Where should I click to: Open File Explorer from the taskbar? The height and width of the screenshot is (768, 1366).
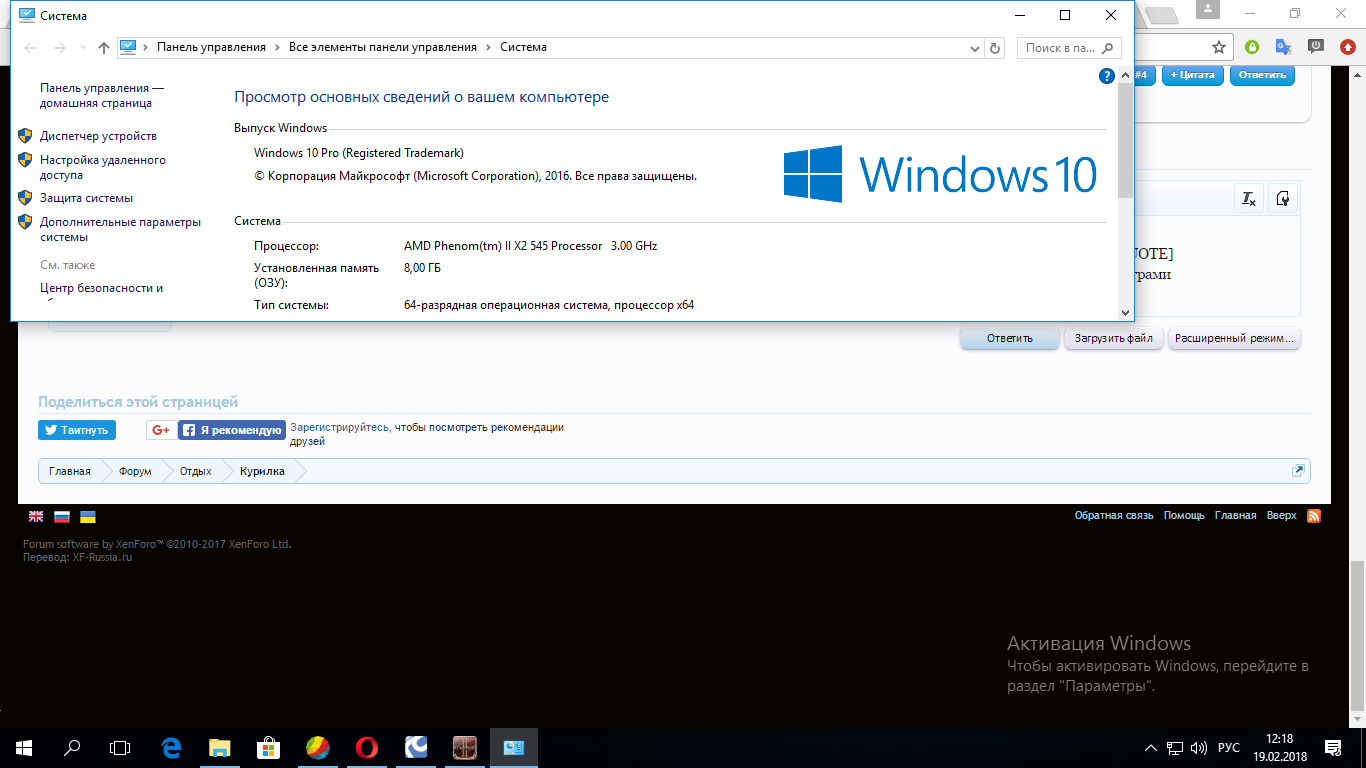[x=220, y=747]
